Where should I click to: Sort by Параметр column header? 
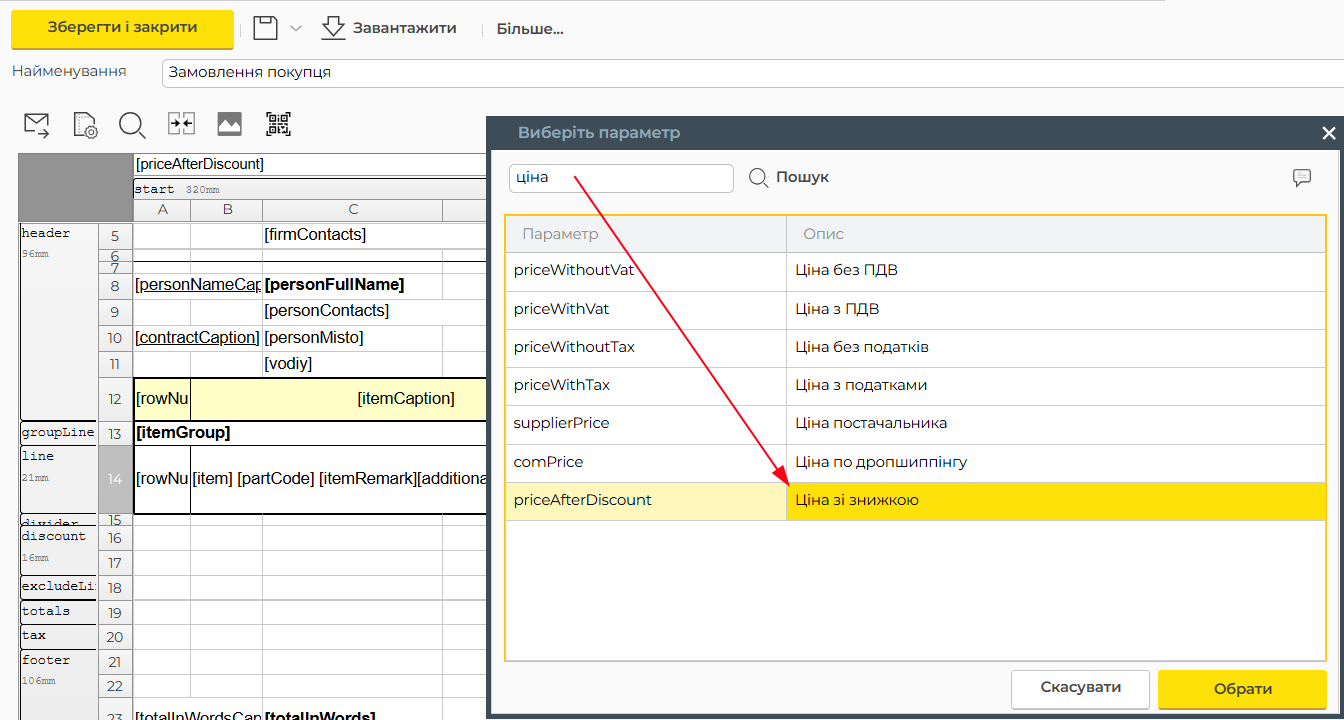pyautogui.click(x=646, y=234)
